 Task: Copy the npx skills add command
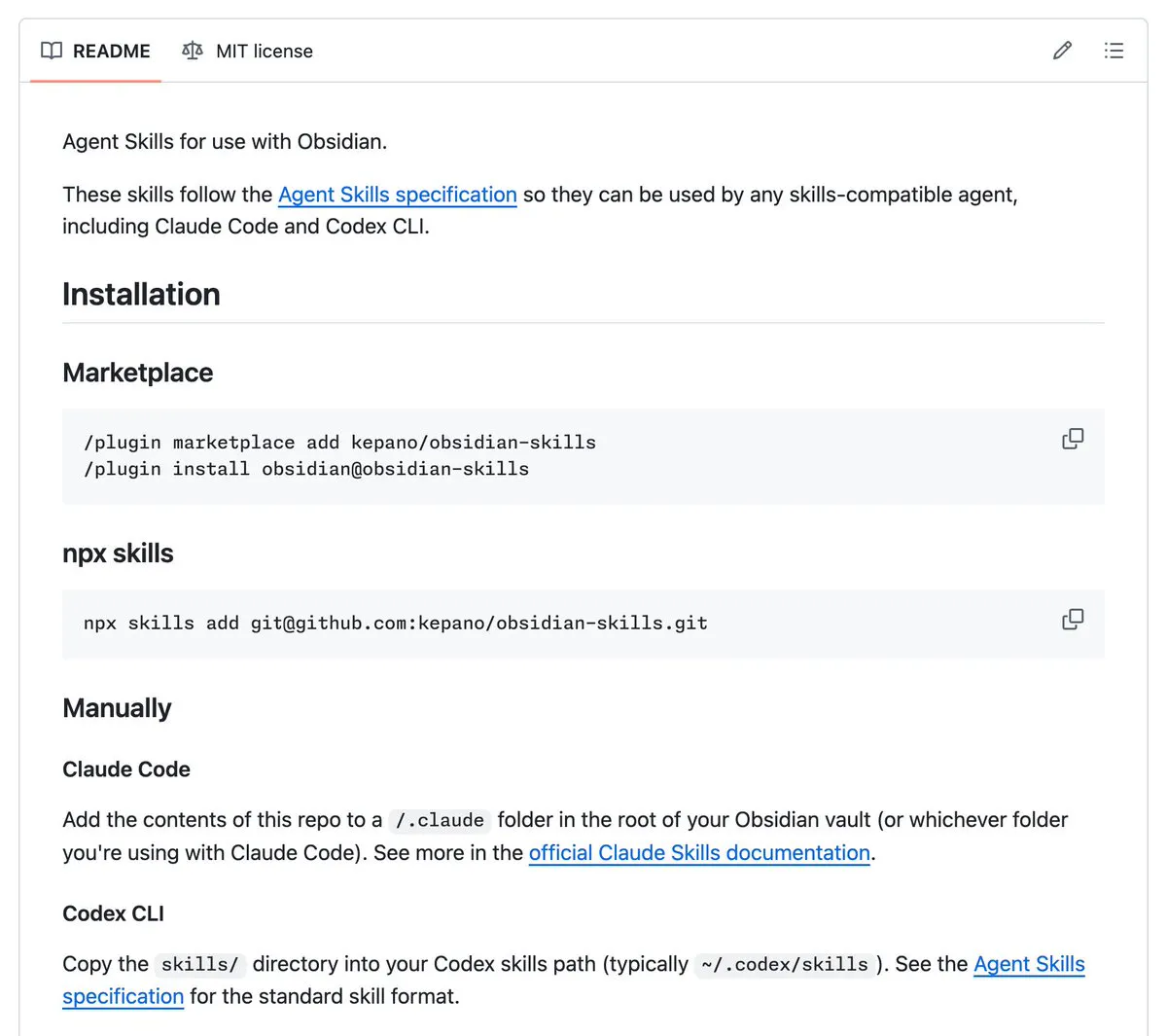pos(1073,620)
